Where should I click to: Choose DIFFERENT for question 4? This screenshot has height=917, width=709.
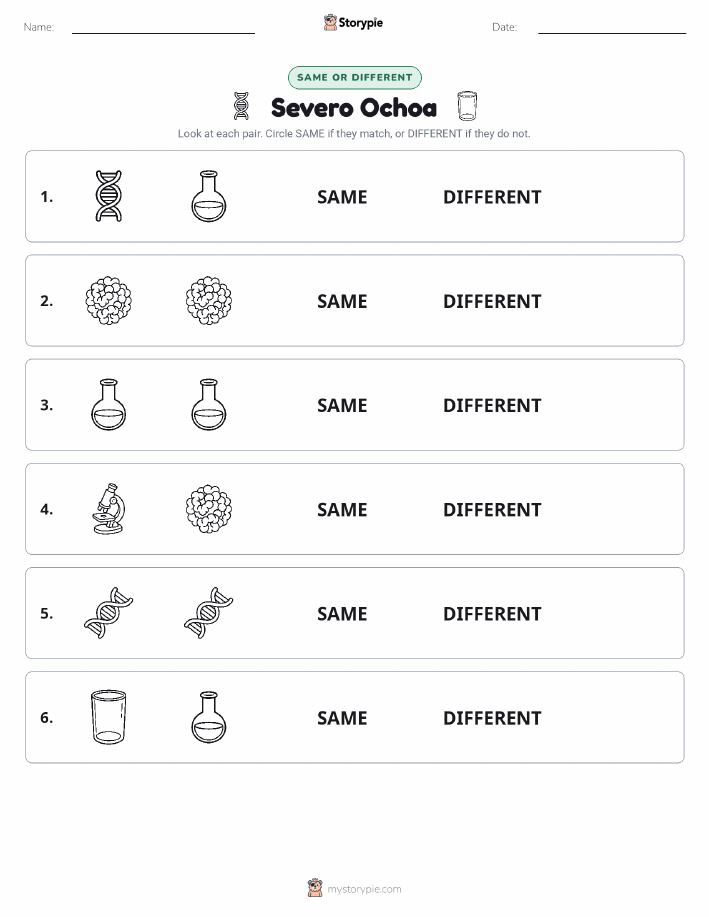[x=492, y=509]
